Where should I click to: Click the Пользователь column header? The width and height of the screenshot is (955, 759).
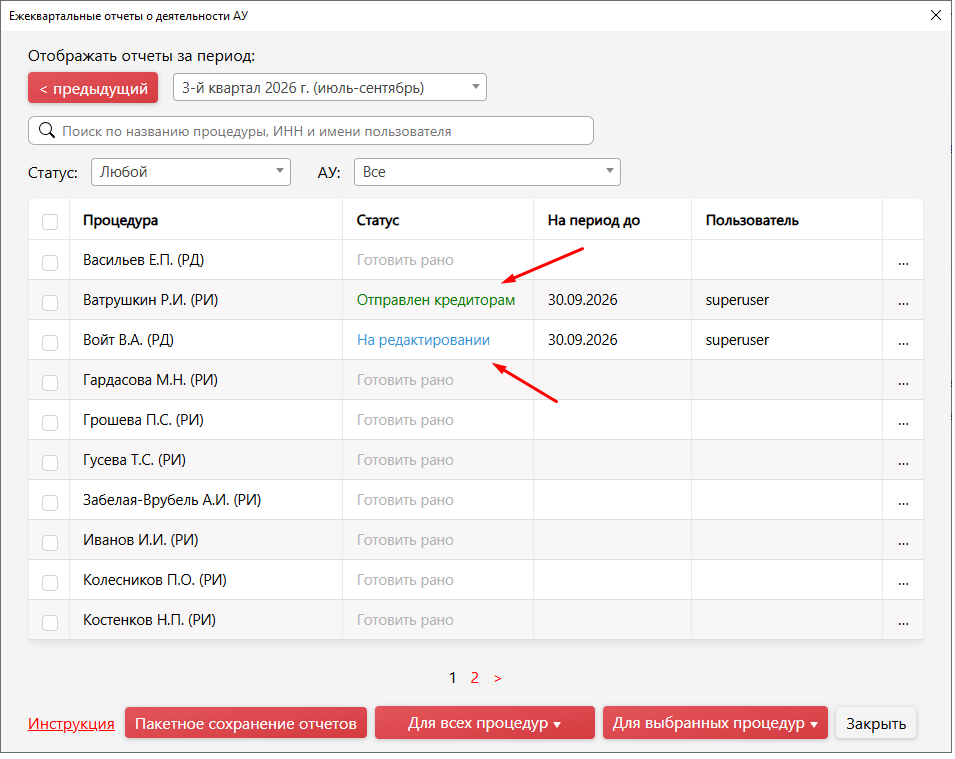(752, 221)
